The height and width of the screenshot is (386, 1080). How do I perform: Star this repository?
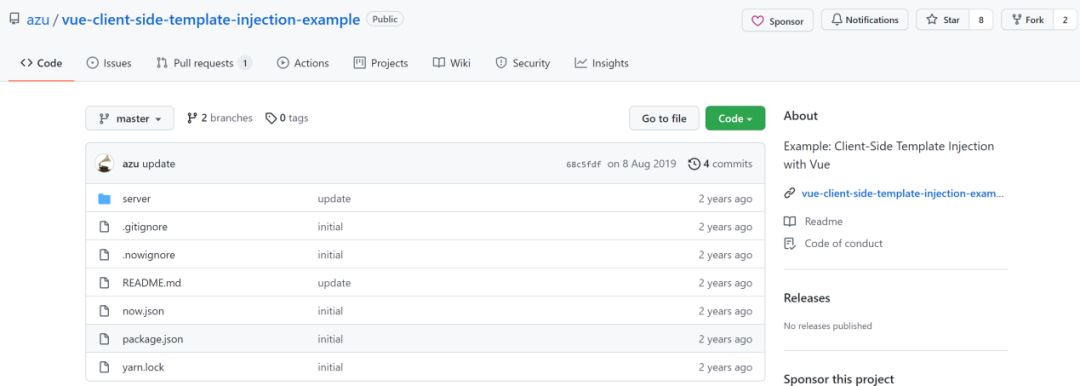point(943,20)
